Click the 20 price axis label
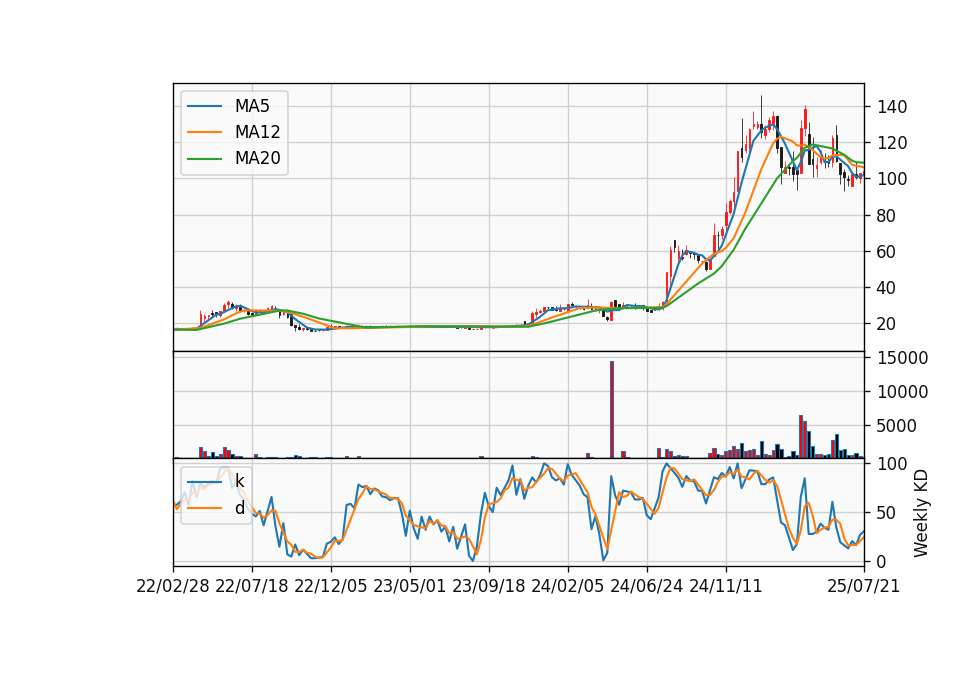The image size is (960, 690). tap(887, 324)
